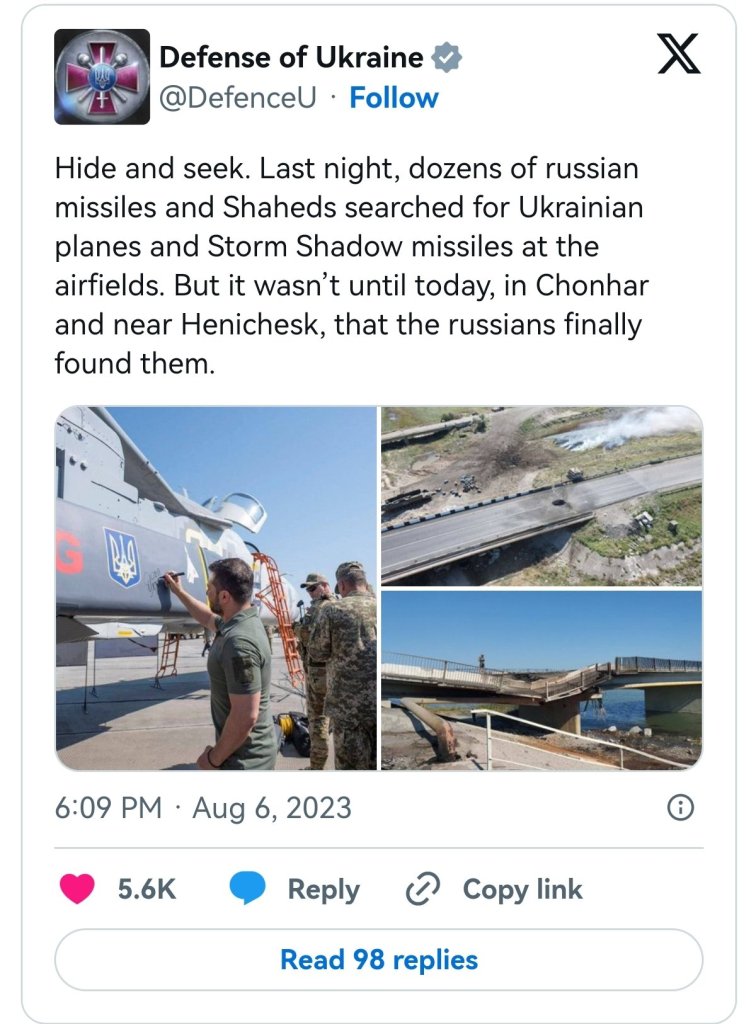This screenshot has height=1024, width=756.
Task: Click the chain link copy icon
Action: [423, 889]
